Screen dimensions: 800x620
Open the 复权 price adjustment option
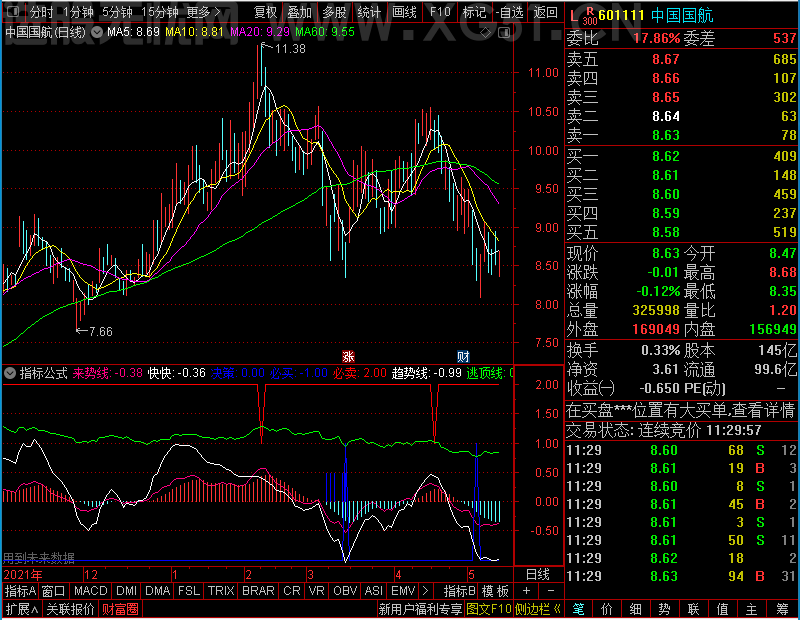[265, 12]
